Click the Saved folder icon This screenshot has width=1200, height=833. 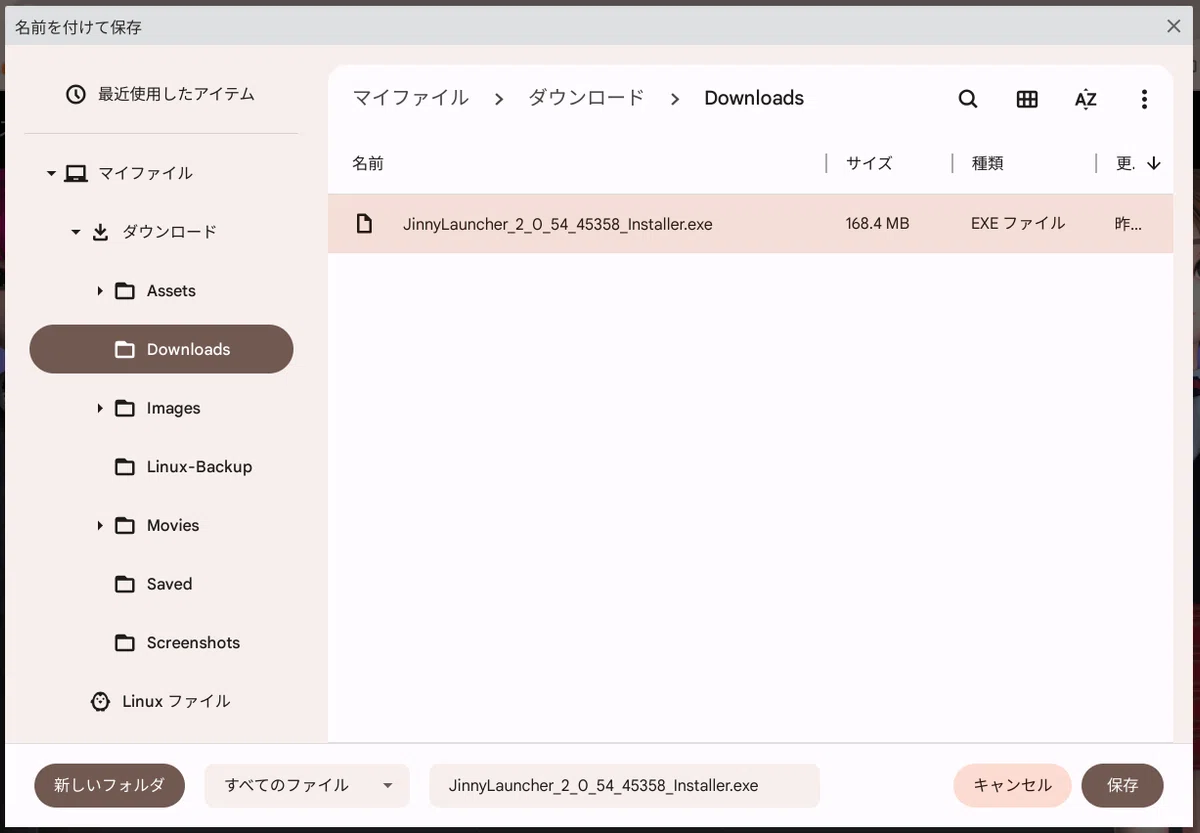click(x=125, y=584)
